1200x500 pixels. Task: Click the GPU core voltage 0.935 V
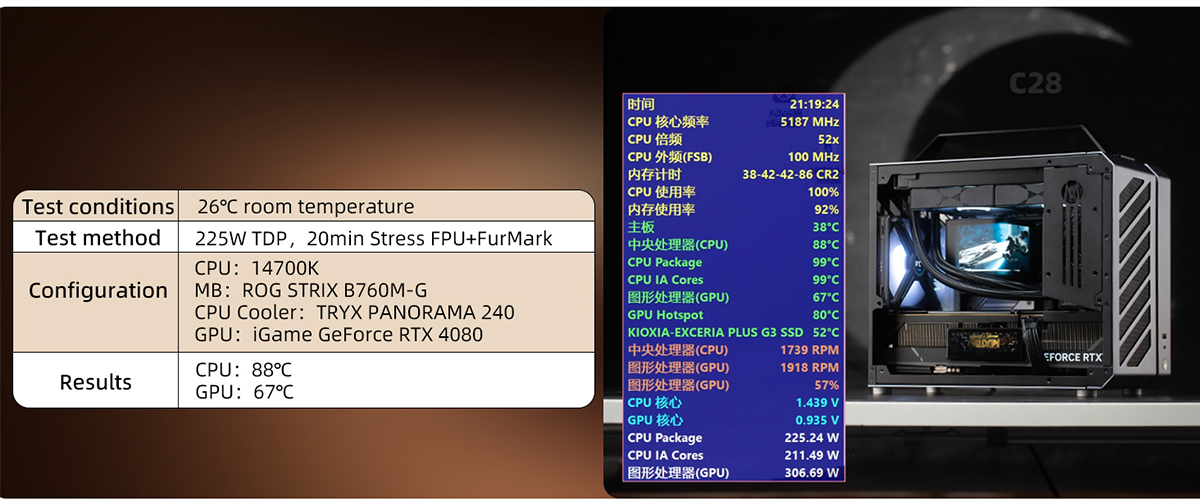tap(817, 420)
